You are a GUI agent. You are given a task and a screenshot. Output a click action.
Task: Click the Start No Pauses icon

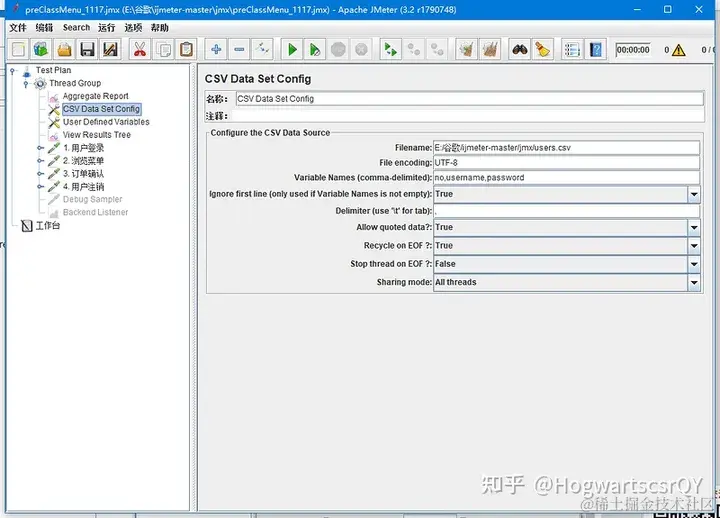click(x=315, y=50)
